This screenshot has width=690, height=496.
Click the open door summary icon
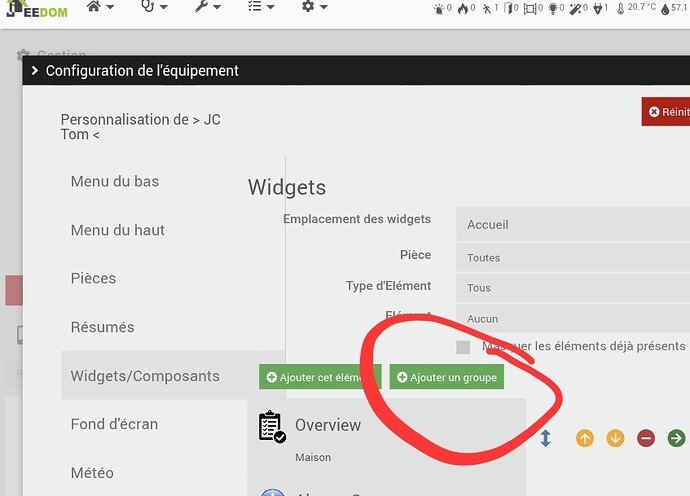click(508, 8)
